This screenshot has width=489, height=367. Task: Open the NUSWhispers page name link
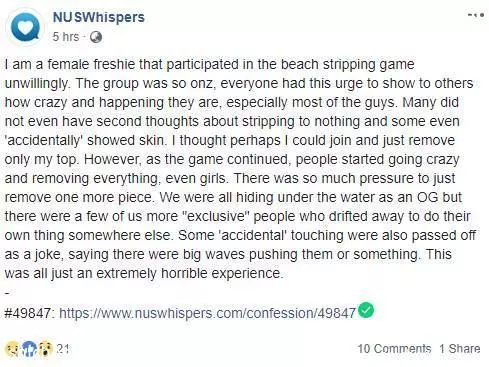(99, 17)
